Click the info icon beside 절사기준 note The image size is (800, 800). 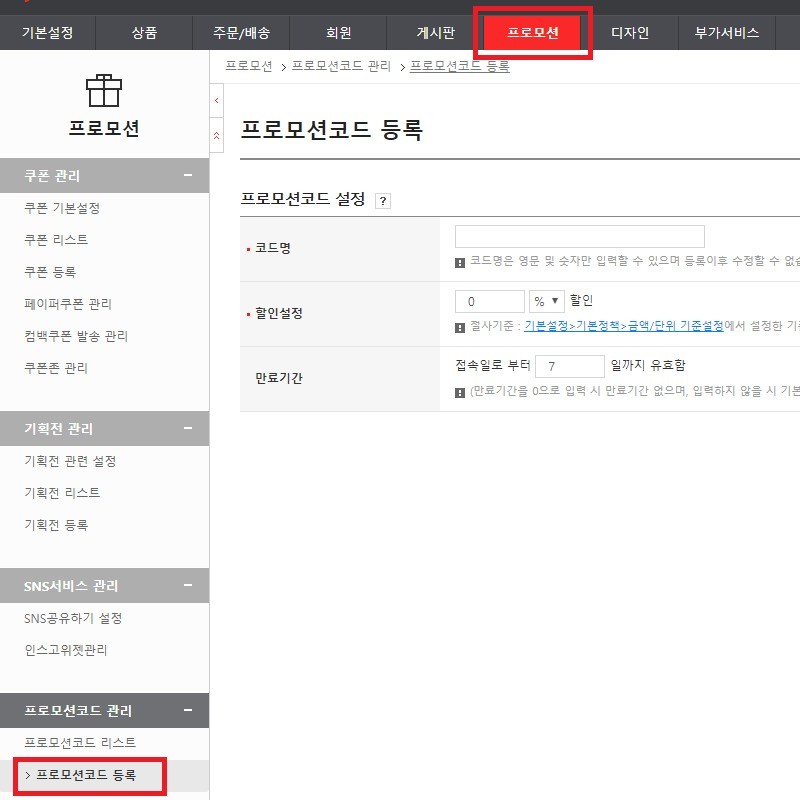460,328
